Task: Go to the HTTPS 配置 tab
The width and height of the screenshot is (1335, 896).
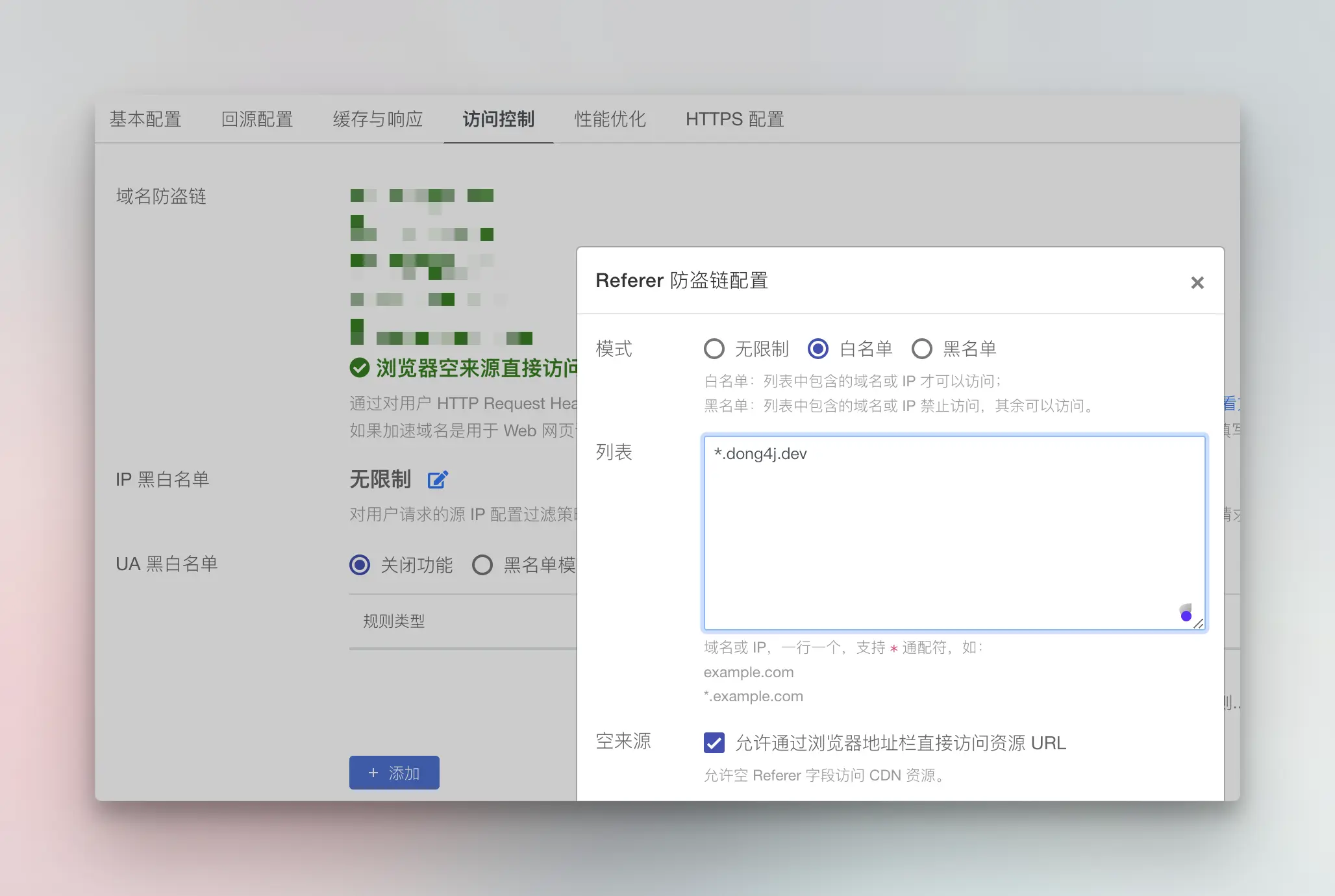Action: coord(734,119)
